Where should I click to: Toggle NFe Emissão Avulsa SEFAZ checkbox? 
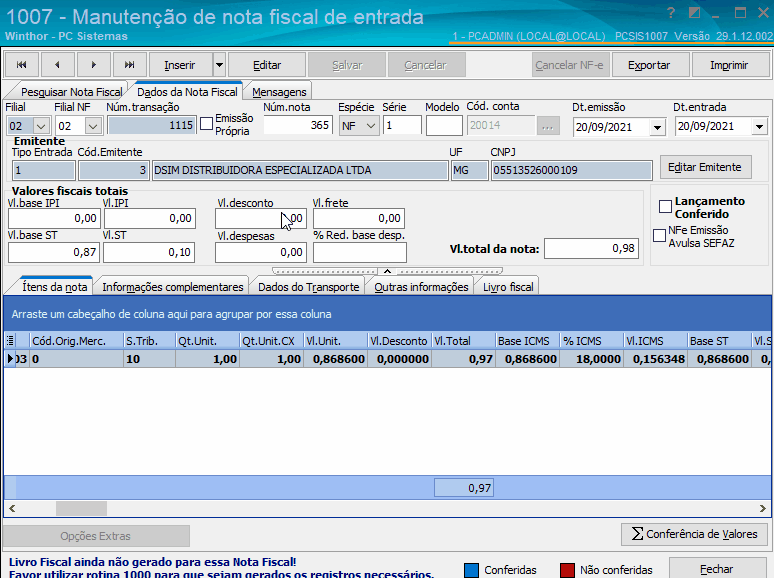click(x=659, y=235)
